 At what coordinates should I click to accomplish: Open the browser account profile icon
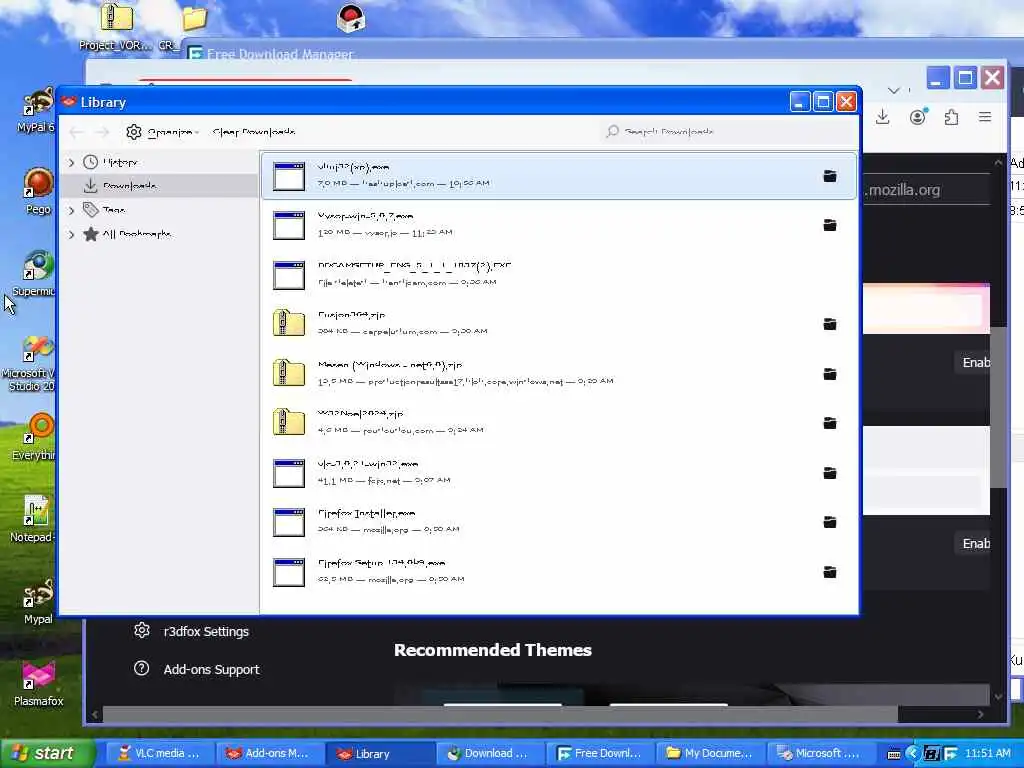tap(918, 117)
